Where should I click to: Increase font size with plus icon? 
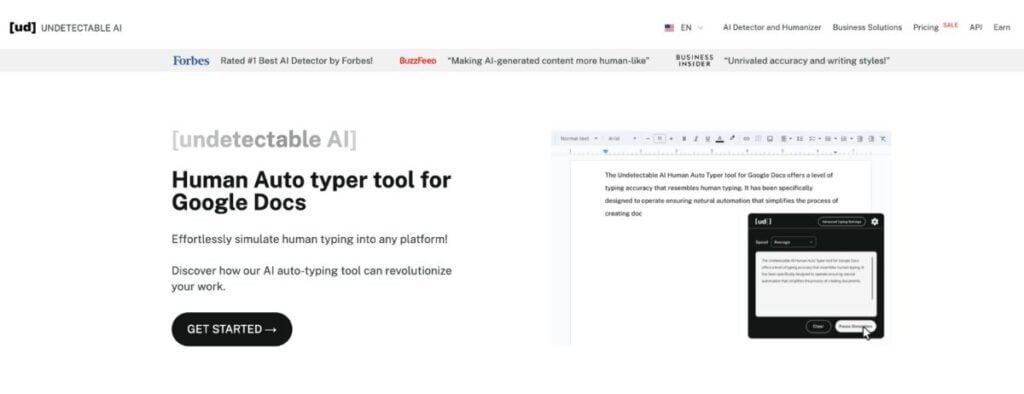click(671, 139)
